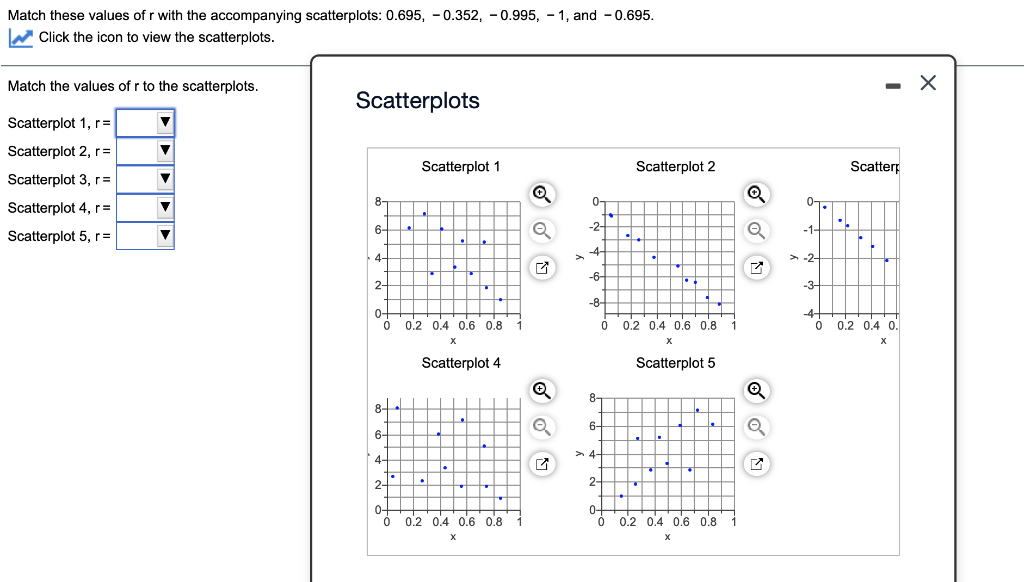Open Scatterplot 2 in a larger view

pyautogui.click(x=757, y=267)
